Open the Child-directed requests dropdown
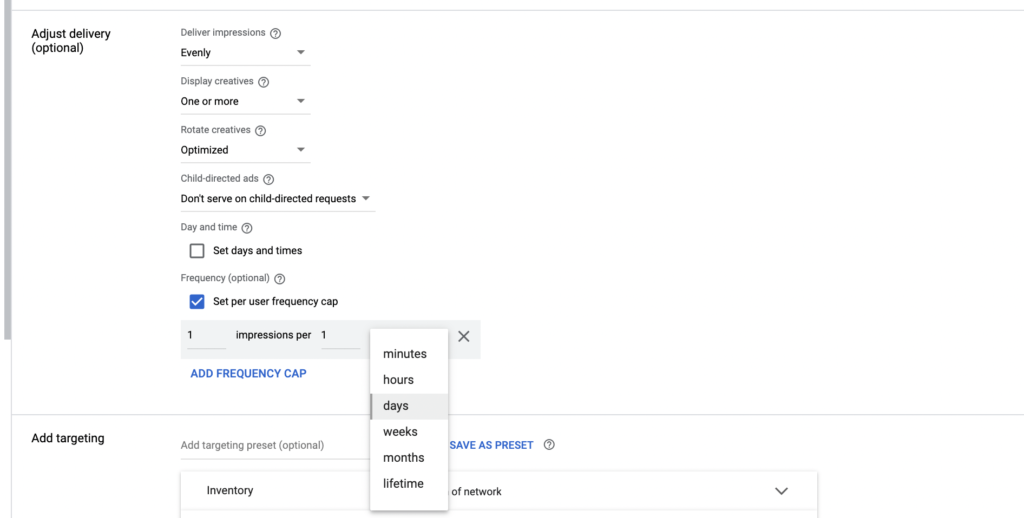This screenshot has width=1024, height=518. click(276, 199)
